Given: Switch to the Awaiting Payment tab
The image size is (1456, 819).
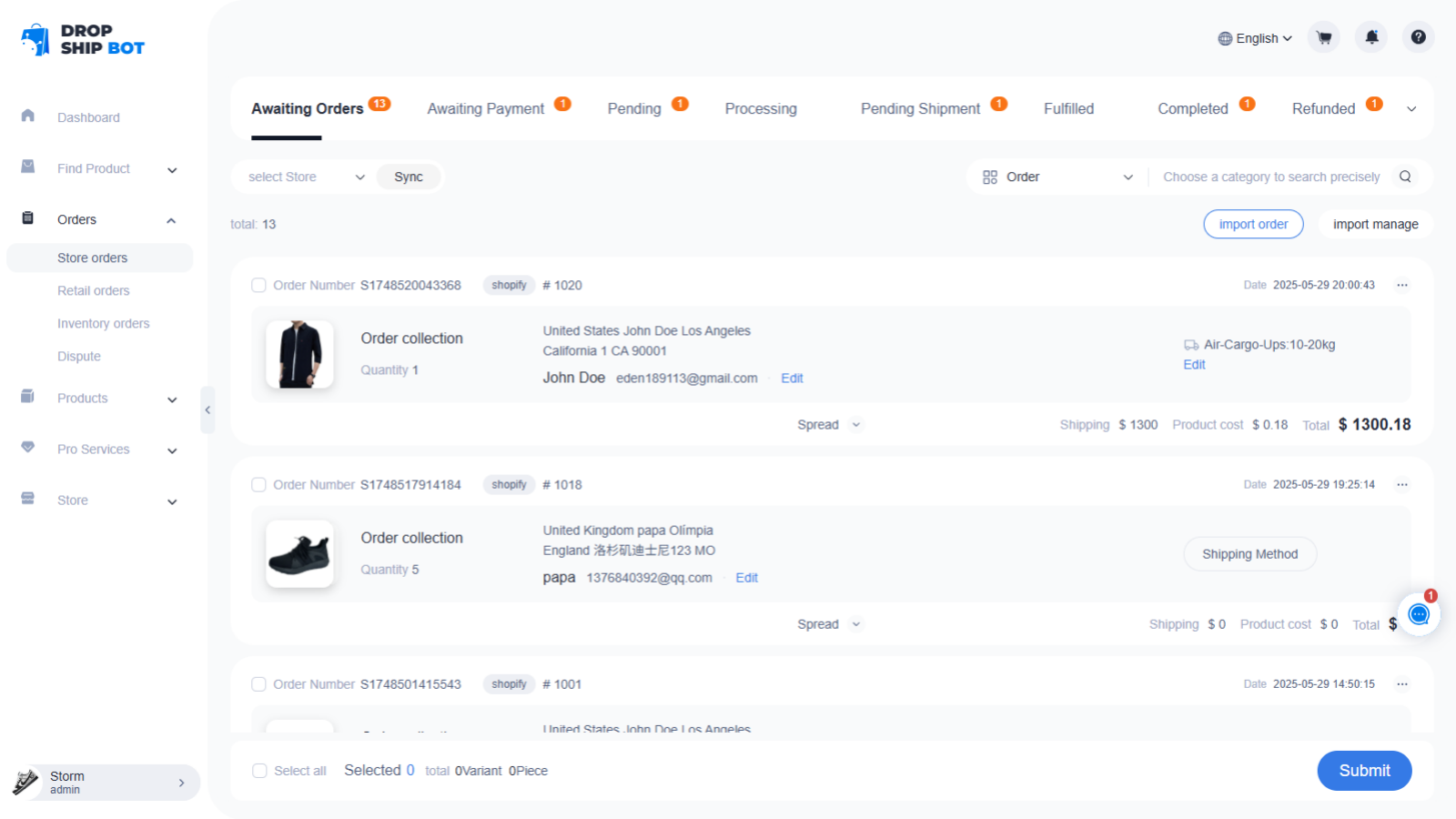Looking at the screenshot, I should [x=485, y=108].
